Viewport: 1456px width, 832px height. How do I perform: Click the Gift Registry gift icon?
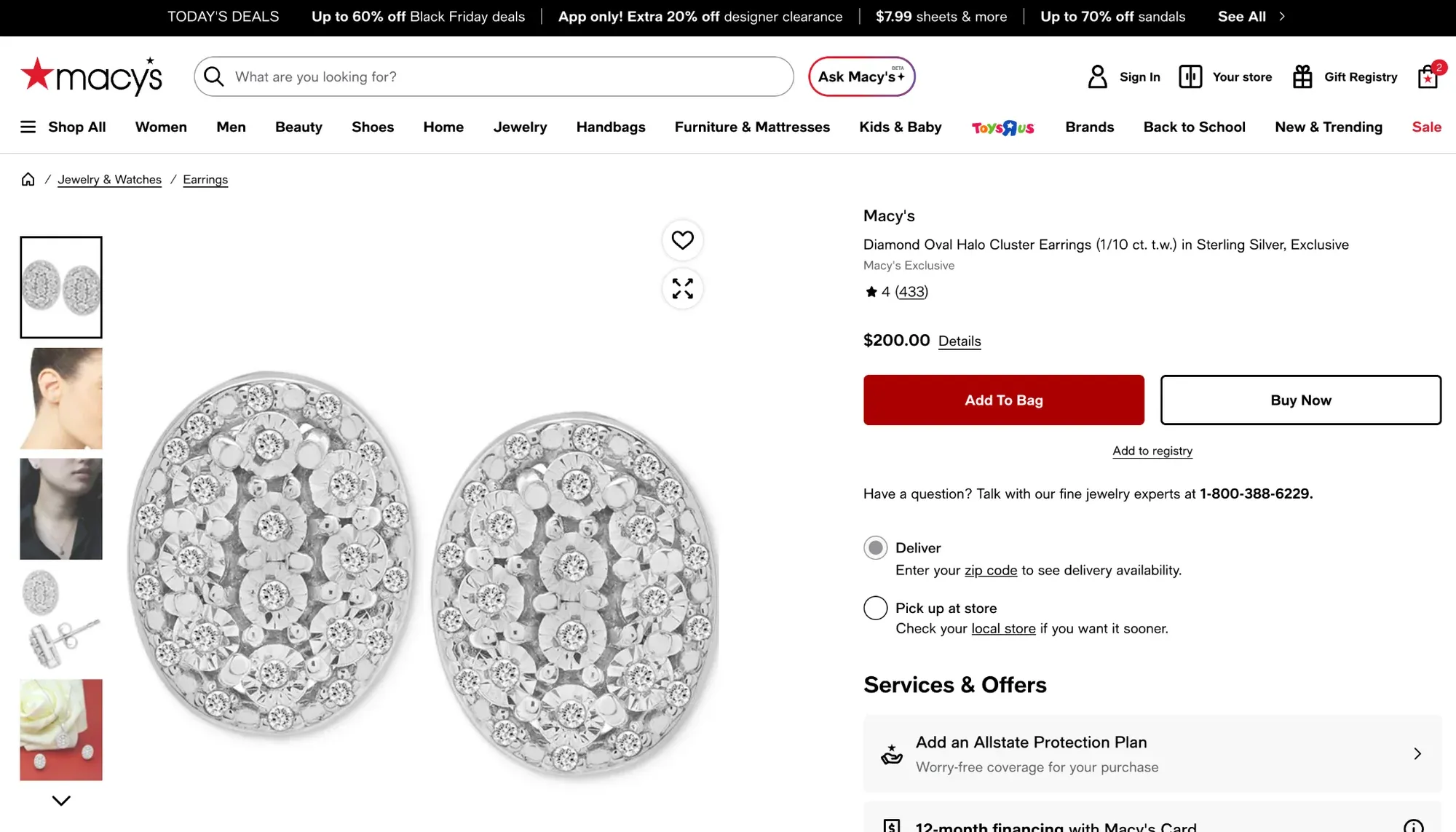1302,76
